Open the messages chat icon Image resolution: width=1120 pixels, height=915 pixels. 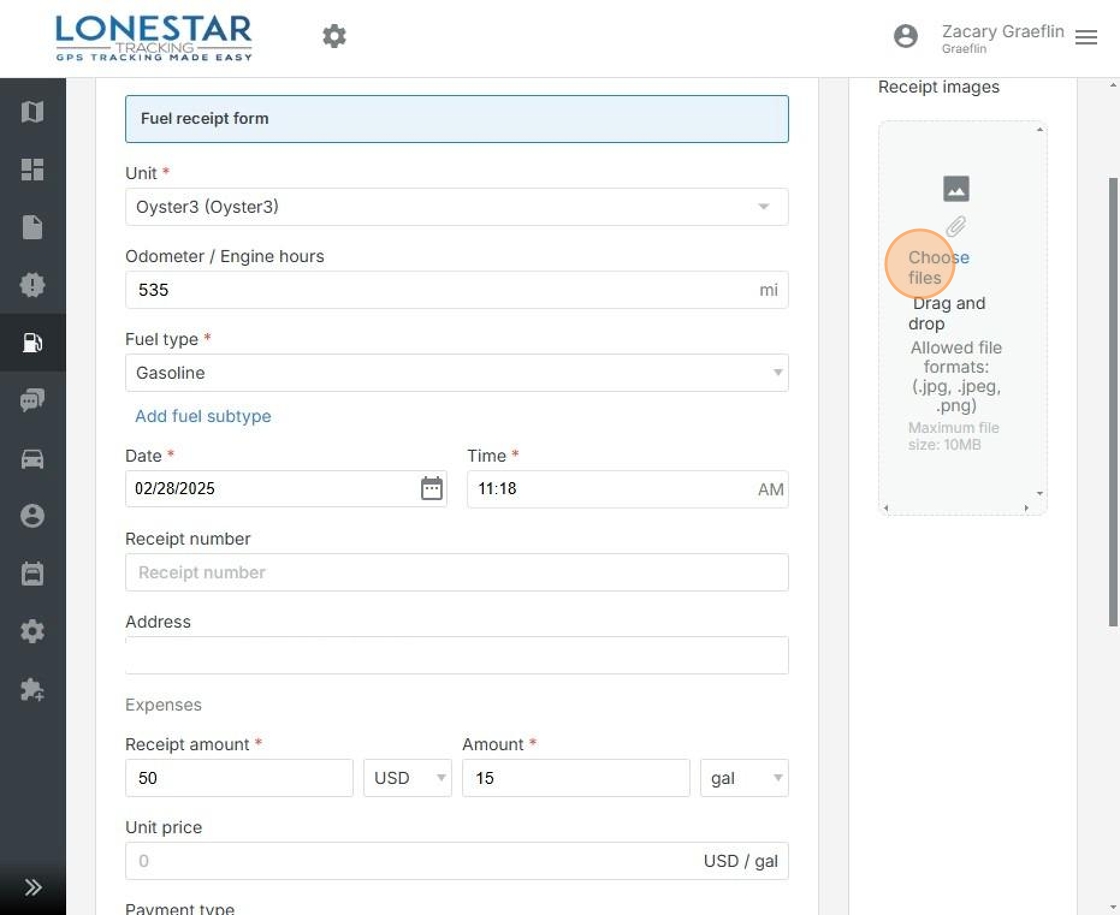[32, 401]
